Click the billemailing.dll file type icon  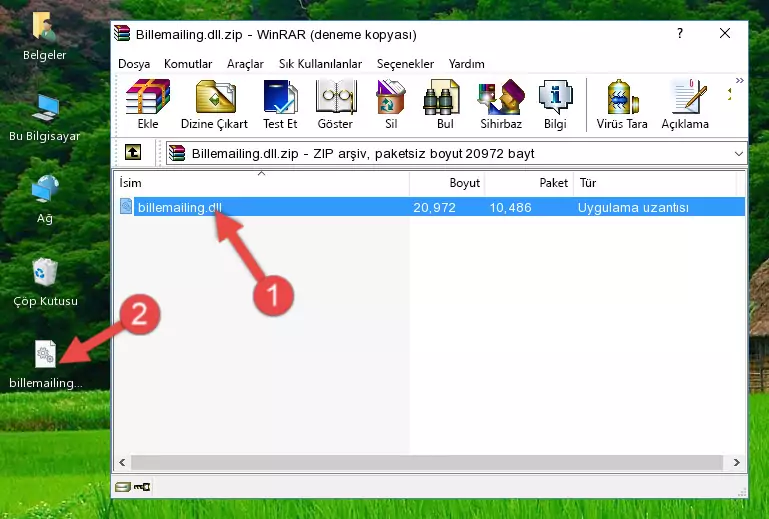[126, 207]
